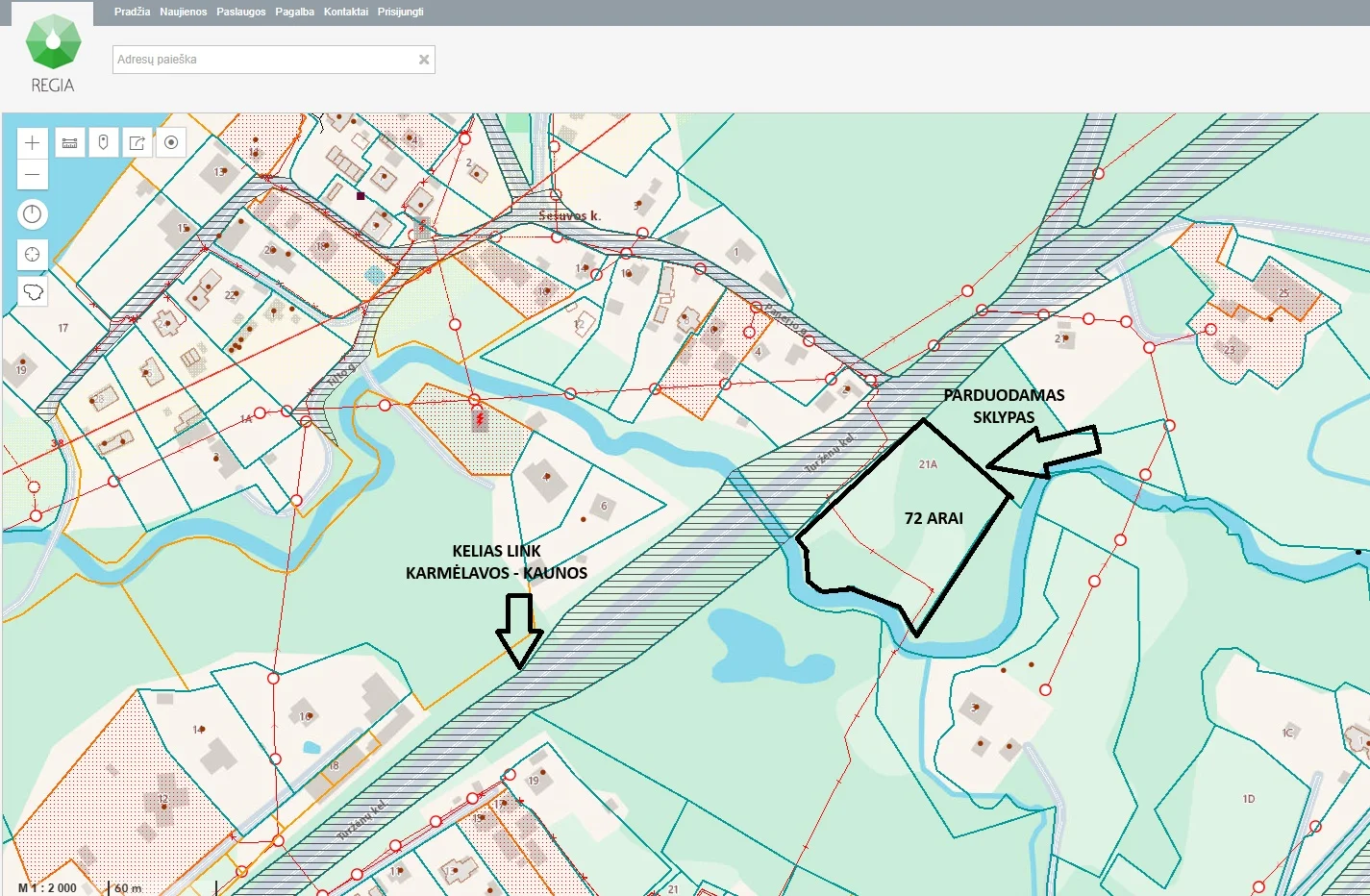Click the parcel label 21A
The height and width of the screenshot is (896, 1370).
[x=928, y=464]
